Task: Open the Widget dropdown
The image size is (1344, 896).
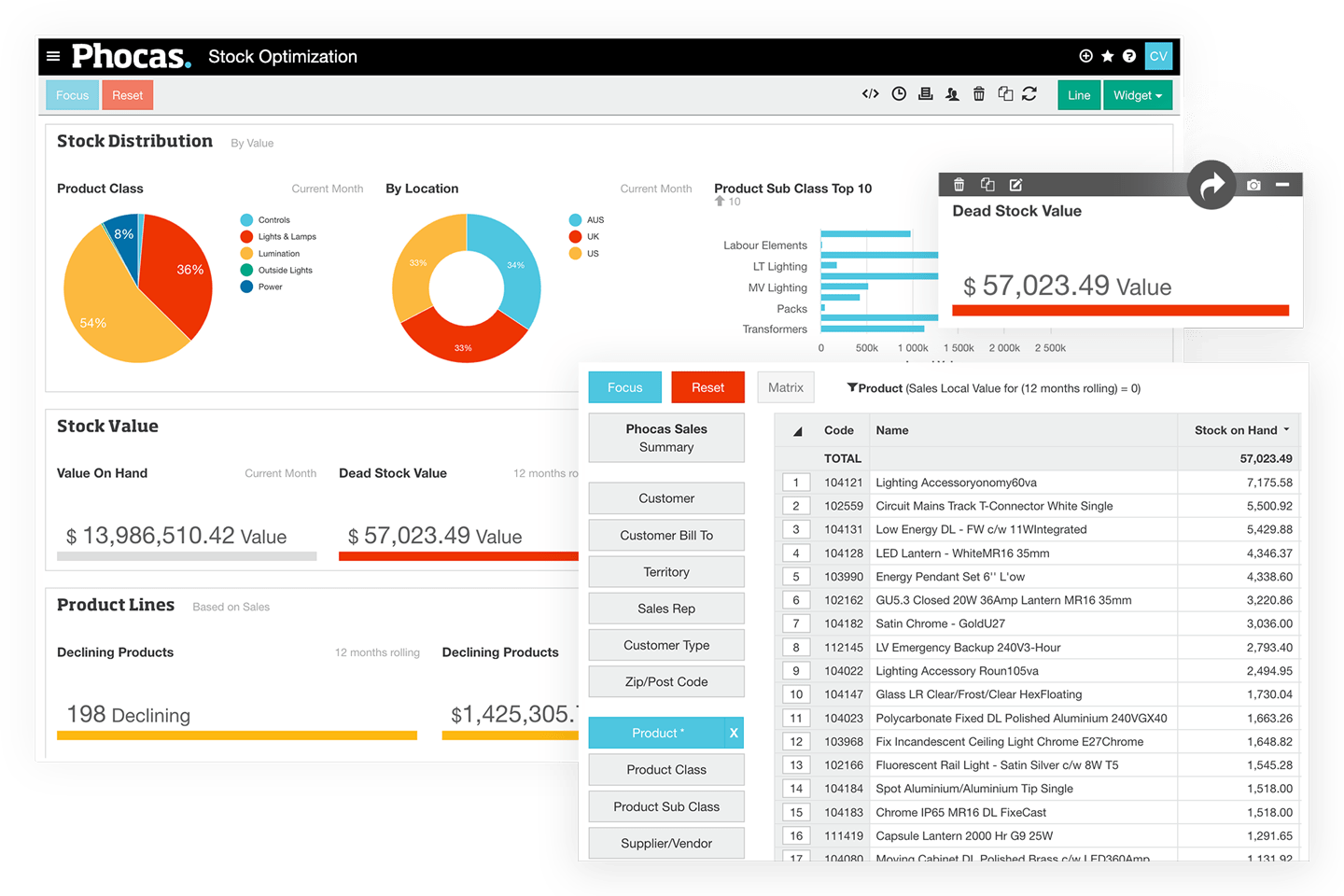Action: click(1138, 94)
